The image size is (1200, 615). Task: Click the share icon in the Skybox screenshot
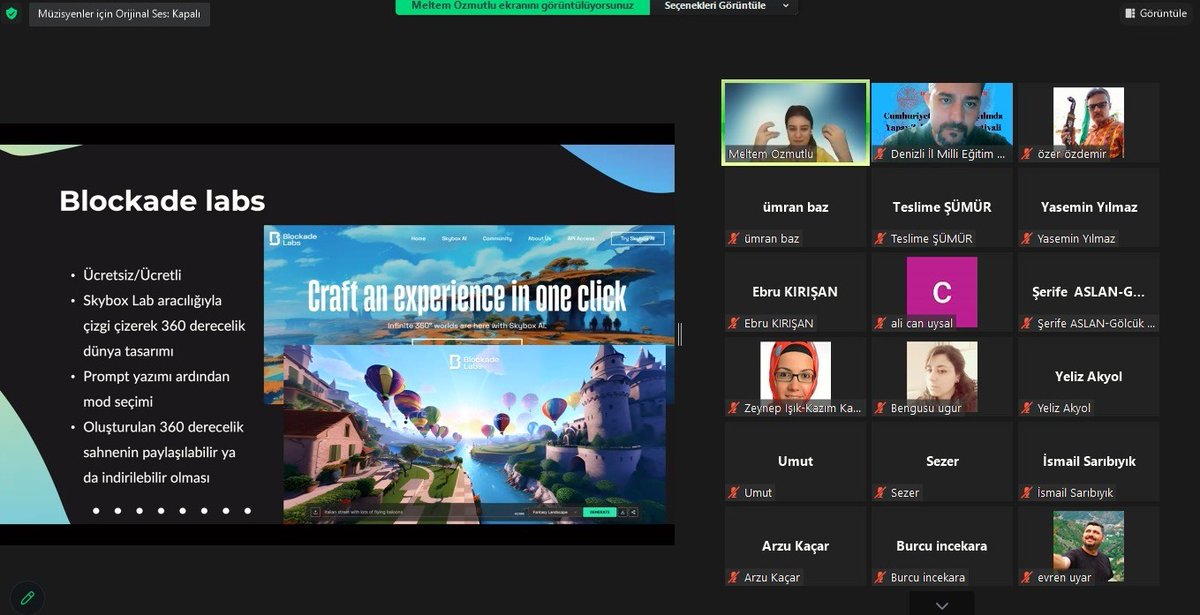(x=633, y=512)
